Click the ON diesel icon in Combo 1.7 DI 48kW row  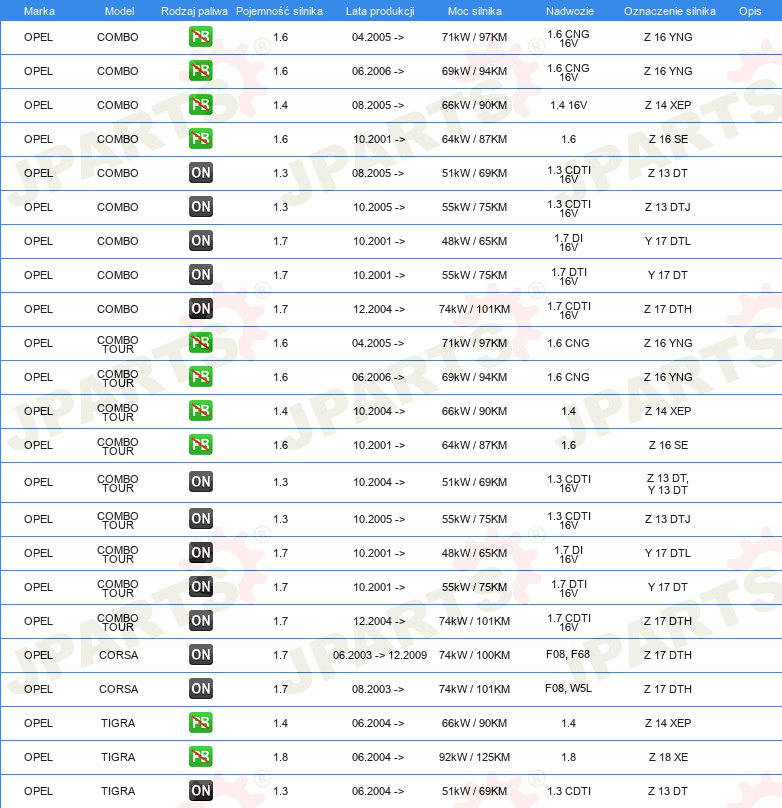coord(200,241)
